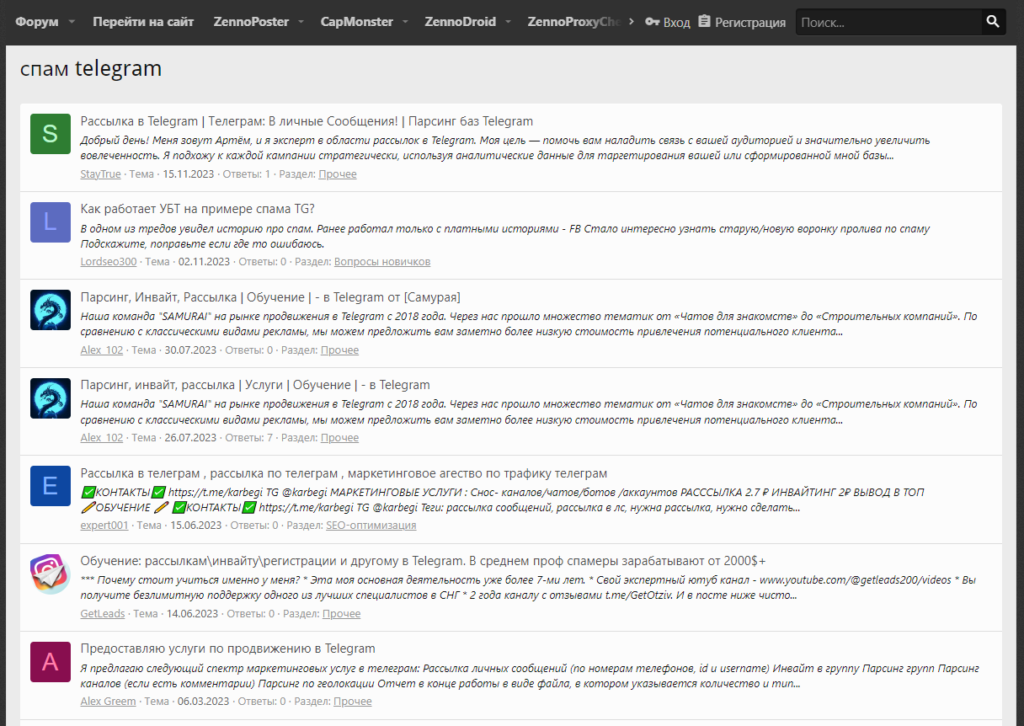
Task: Open thread Предоставляю услуги по продвижению
Action: [228, 648]
